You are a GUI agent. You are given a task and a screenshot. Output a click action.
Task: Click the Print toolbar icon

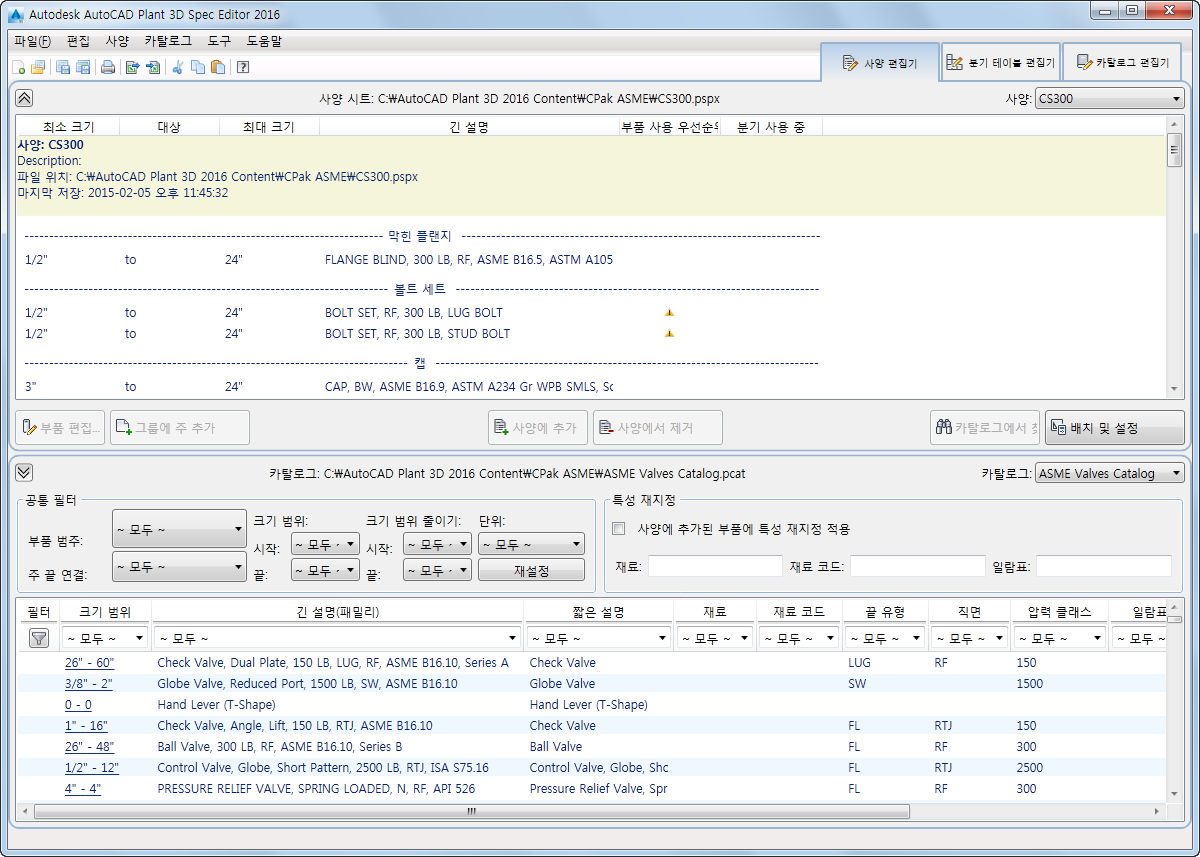coord(108,68)
